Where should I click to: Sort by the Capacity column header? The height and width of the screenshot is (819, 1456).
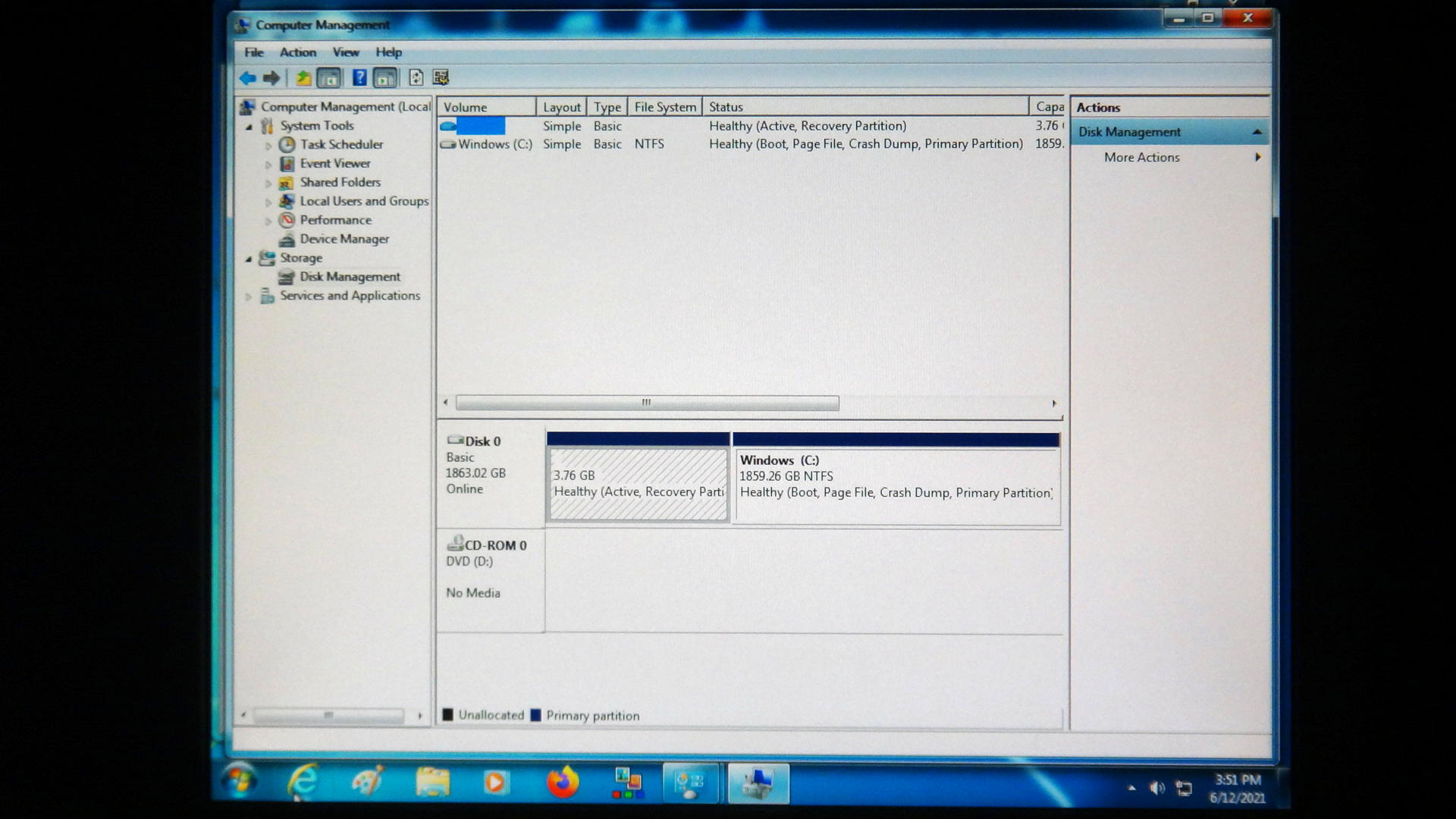coord(1049,107)
